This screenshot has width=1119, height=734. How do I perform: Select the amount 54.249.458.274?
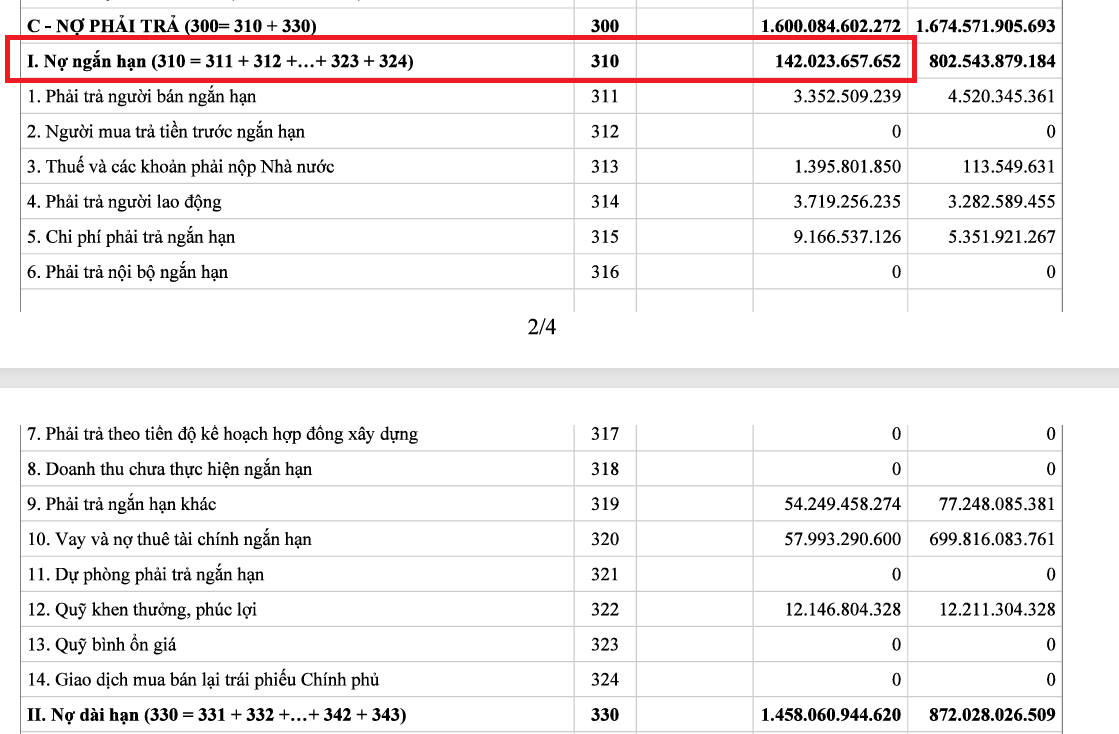pyautogui.click(x=842, y=504)
